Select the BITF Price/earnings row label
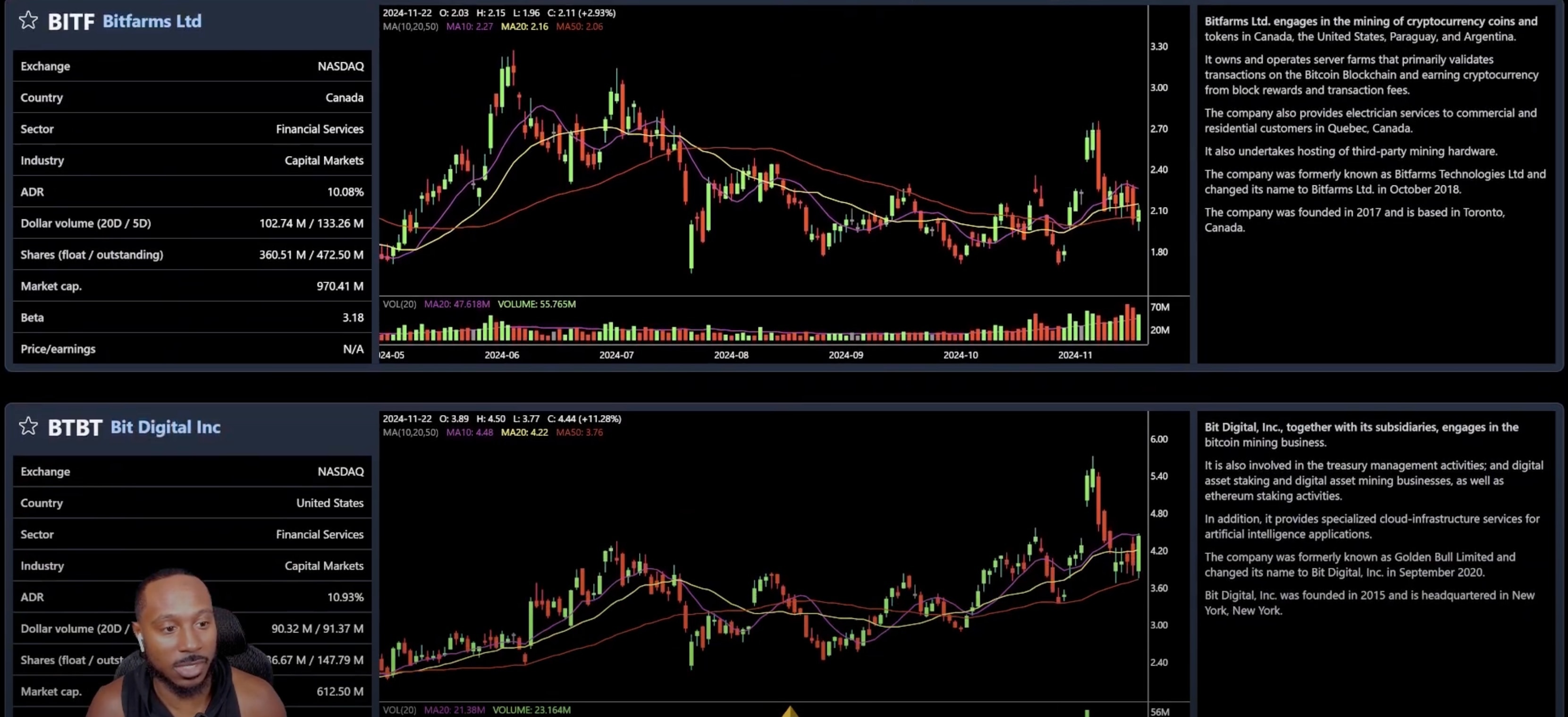This screenshot has height=717, width=1568. (58, 349)
